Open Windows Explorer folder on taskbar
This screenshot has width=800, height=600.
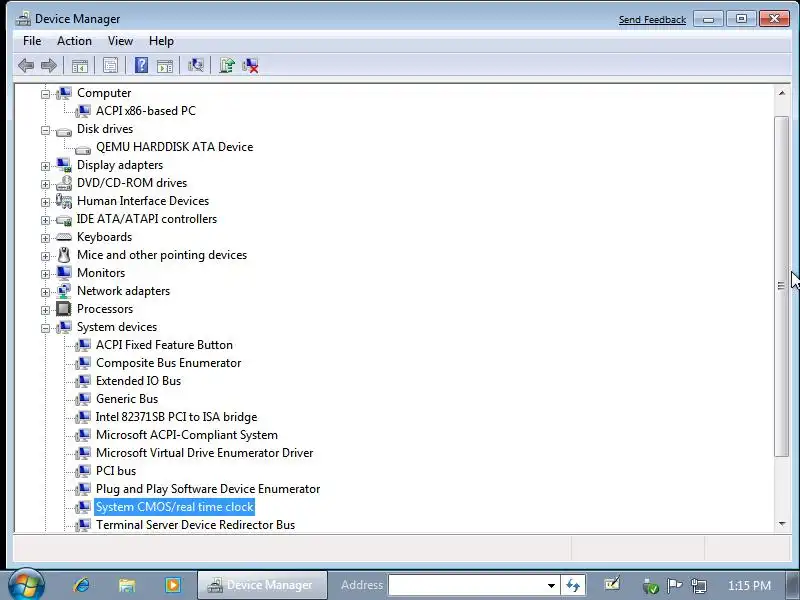point(127,585)
